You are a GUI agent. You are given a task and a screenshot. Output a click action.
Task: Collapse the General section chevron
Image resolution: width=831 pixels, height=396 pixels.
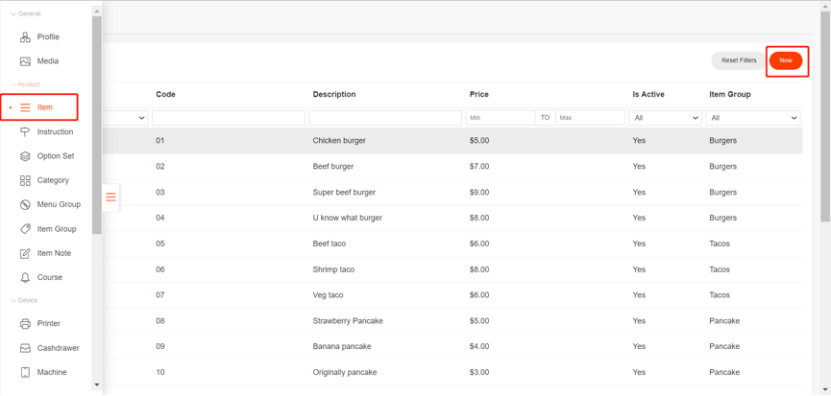coord(13,14)
